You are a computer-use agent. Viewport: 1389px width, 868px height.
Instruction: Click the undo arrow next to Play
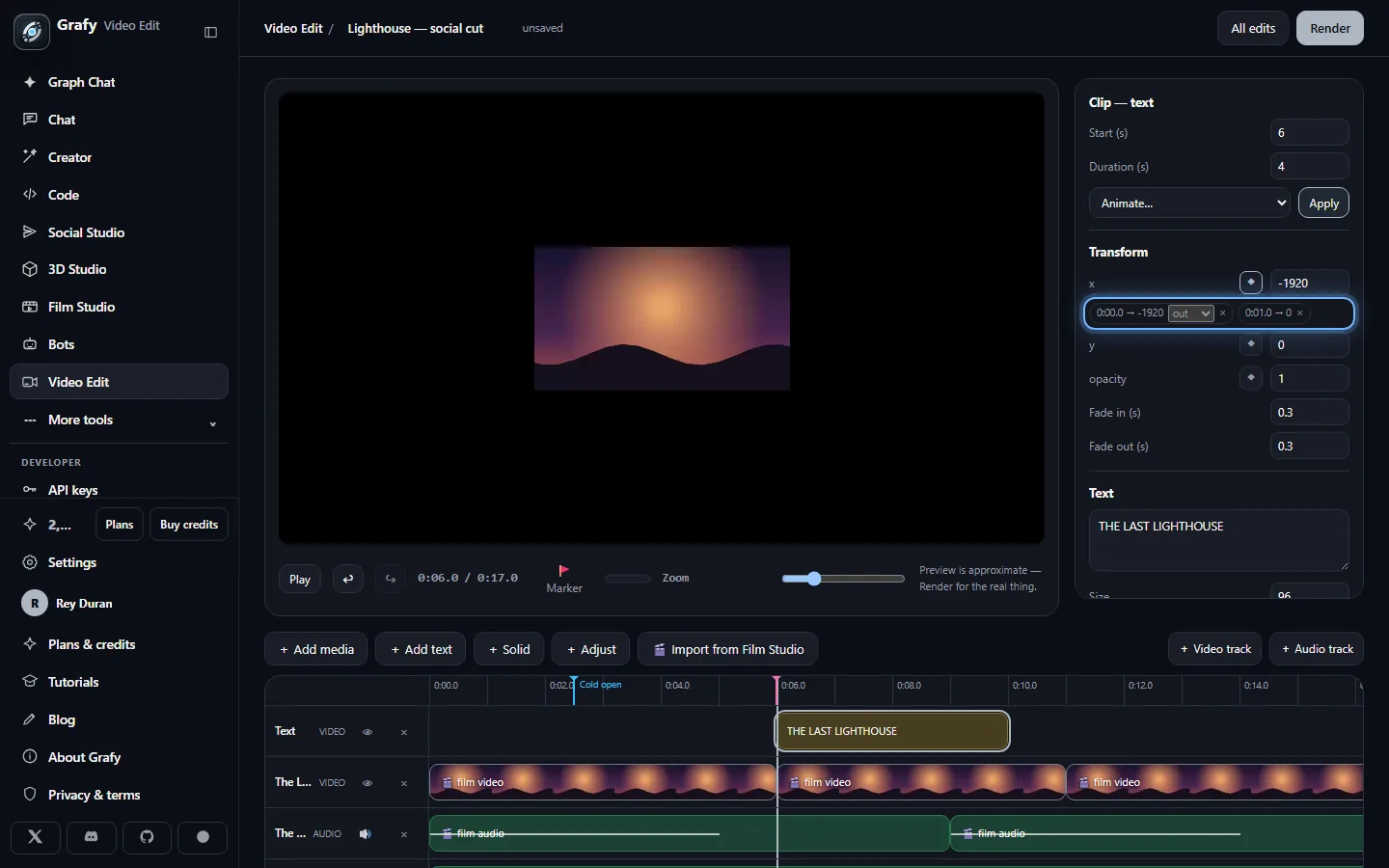(x=348, y=579)
